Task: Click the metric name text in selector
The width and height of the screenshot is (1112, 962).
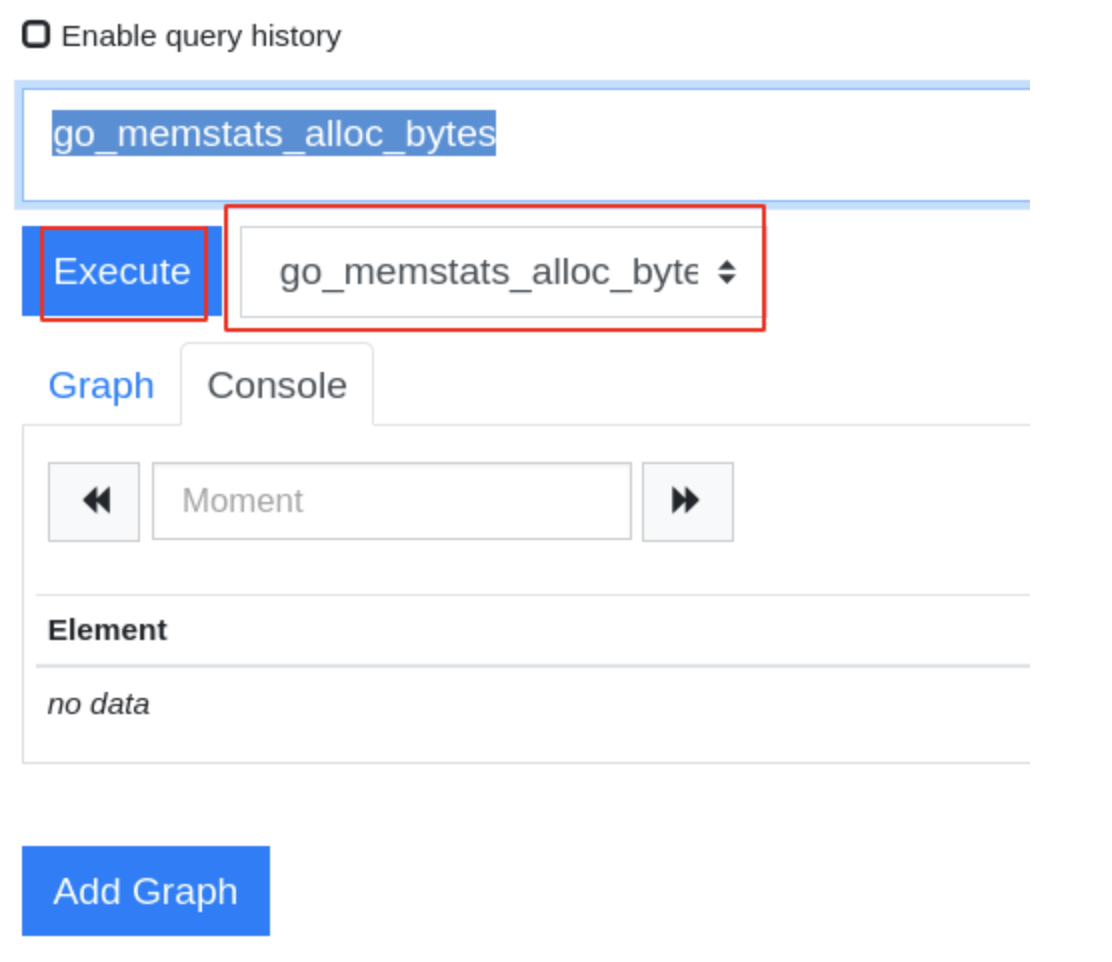Action: tap(489, 272)
